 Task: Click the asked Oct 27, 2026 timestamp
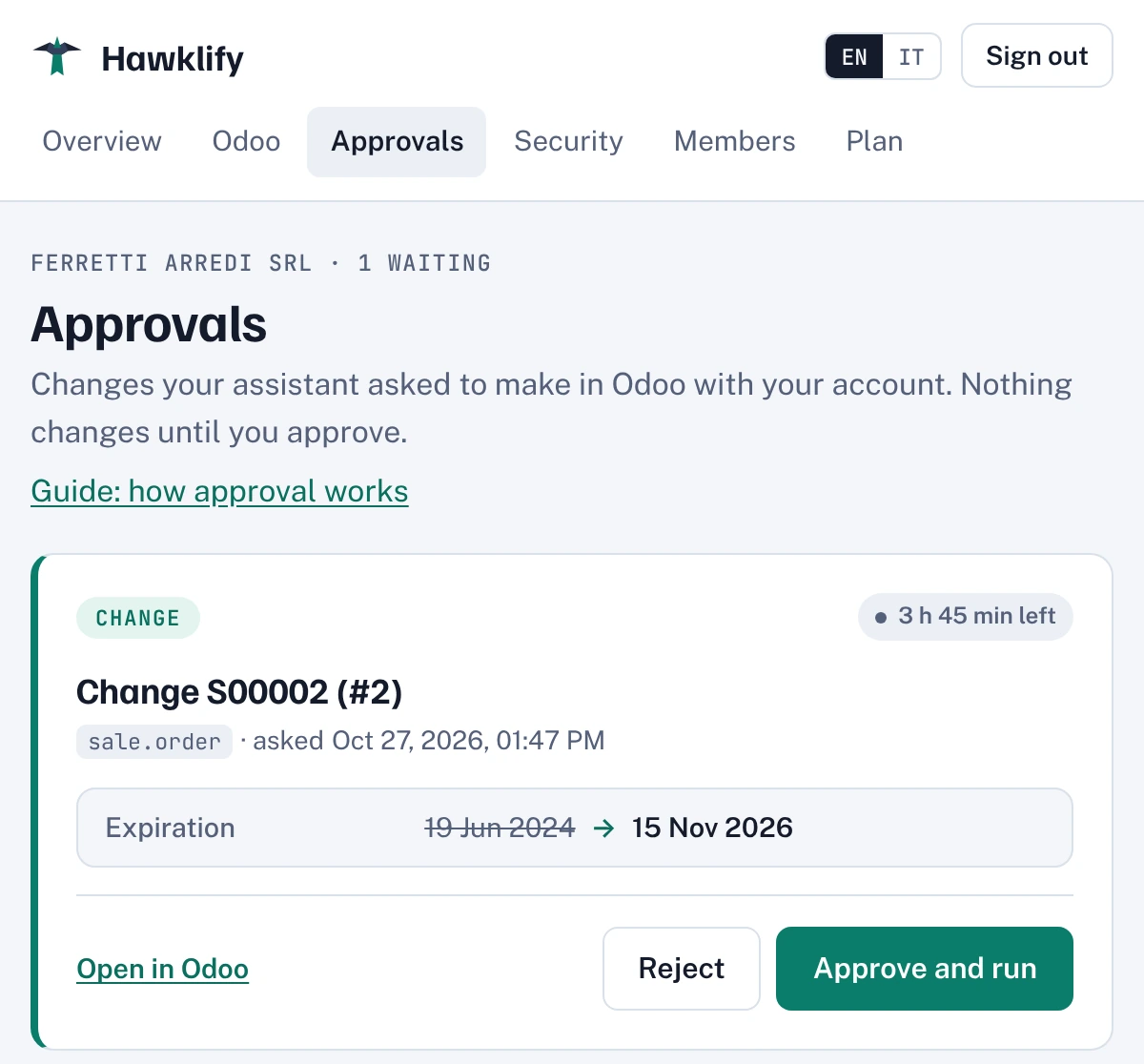(429, 741)
